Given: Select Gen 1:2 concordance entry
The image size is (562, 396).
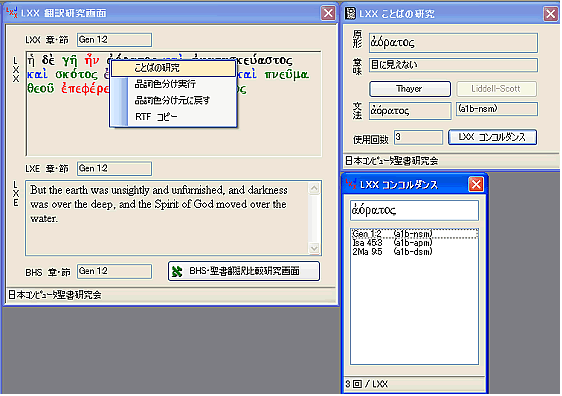Looking at the screenshot, I should click(x=414, y=234).
